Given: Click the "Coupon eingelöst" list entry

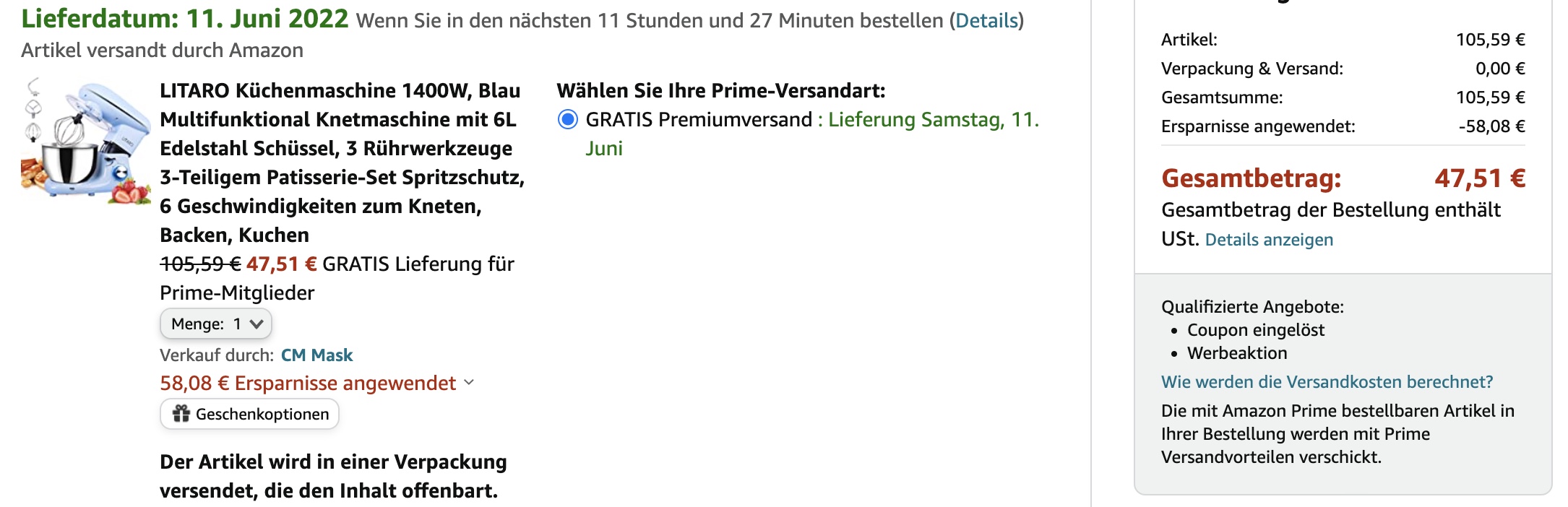Looking at the screenshot, I should (1256, 330).
